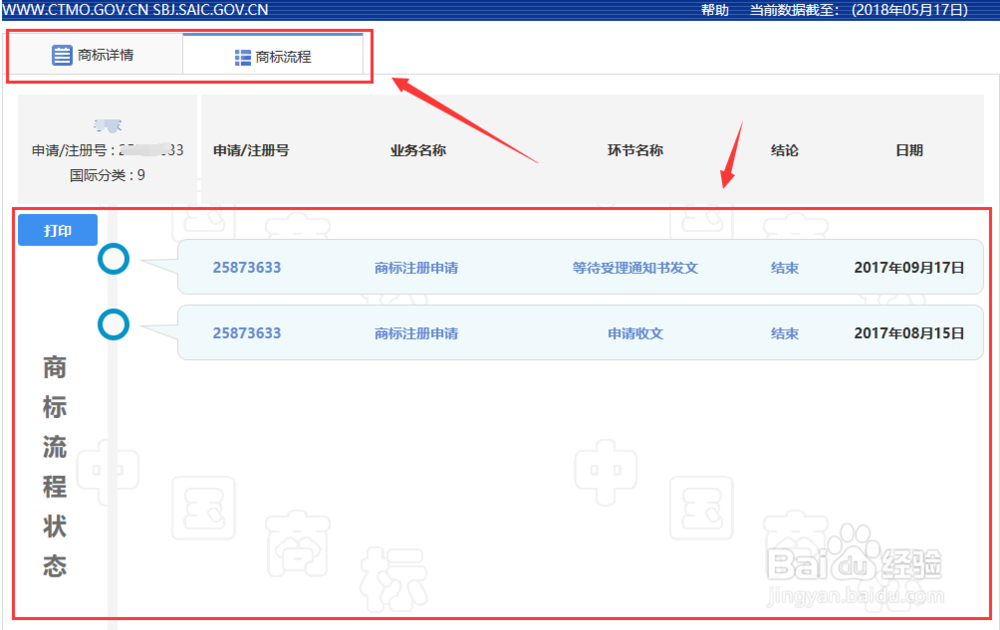Click the 国际分类:9 info text
Viewport: 1000px width, 630px height.
tap(106, 172)
